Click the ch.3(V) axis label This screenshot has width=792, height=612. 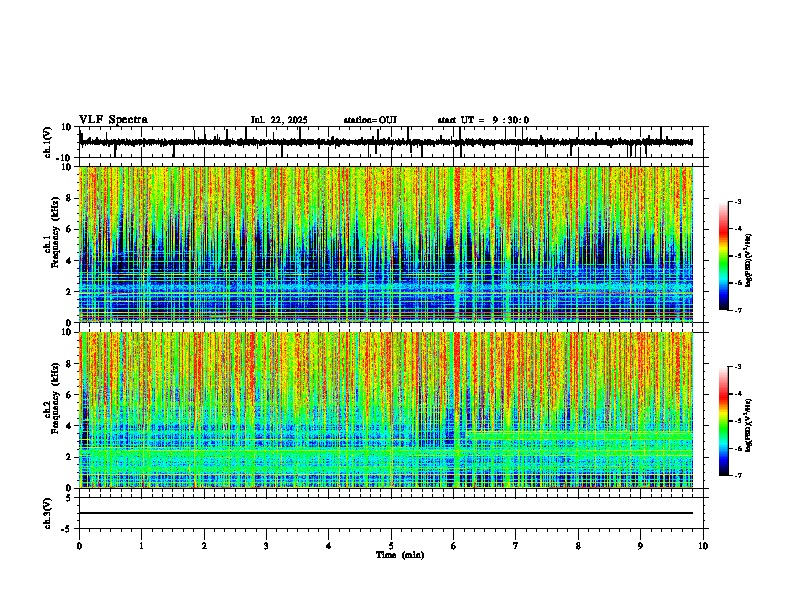[48, 513]
